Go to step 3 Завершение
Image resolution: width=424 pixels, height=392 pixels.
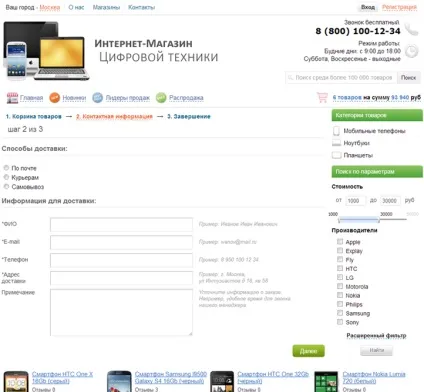[189, 116]
